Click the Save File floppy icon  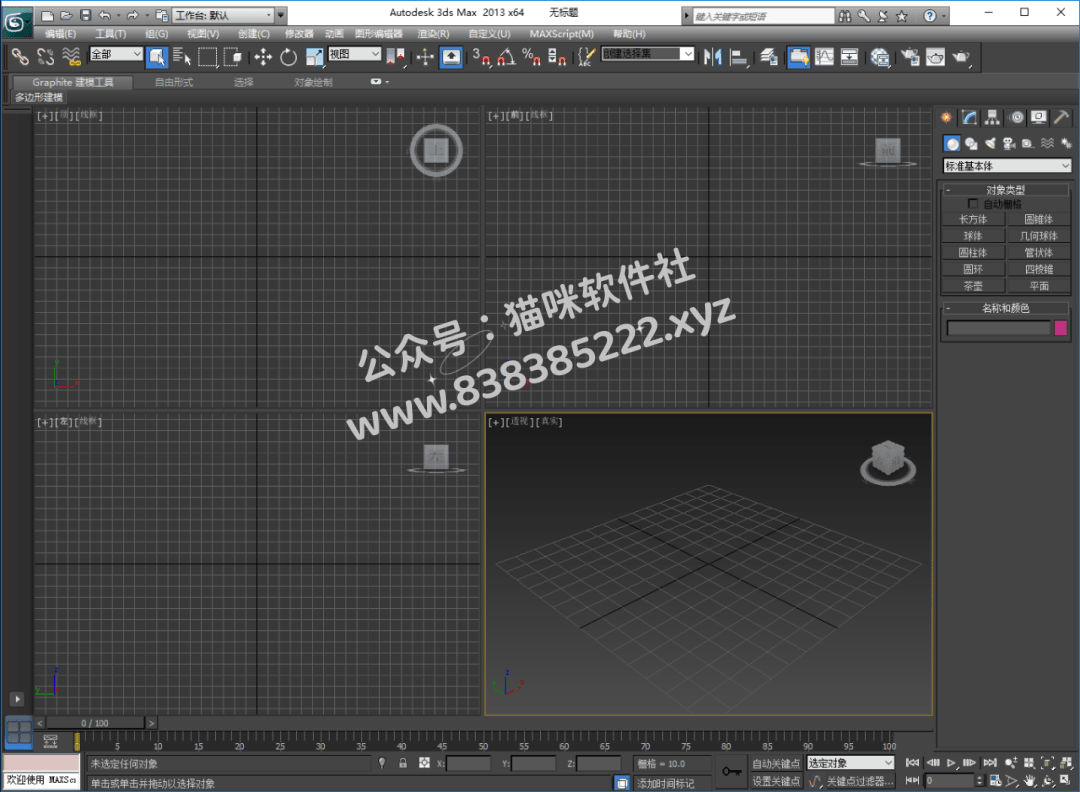pyautogui.click(x=85, y=15)
